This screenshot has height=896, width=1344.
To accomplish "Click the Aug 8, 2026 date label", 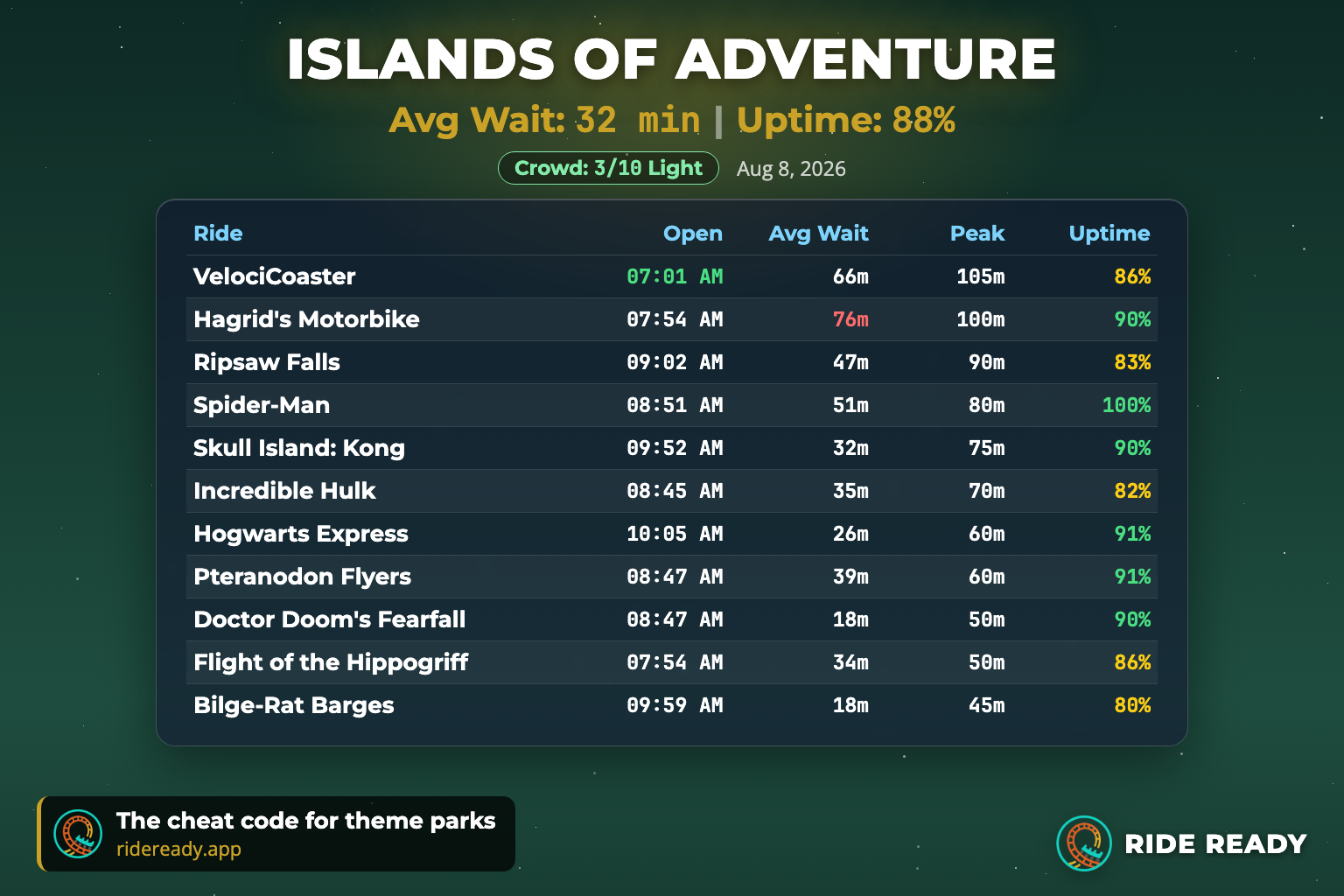I will click(791, 169).
